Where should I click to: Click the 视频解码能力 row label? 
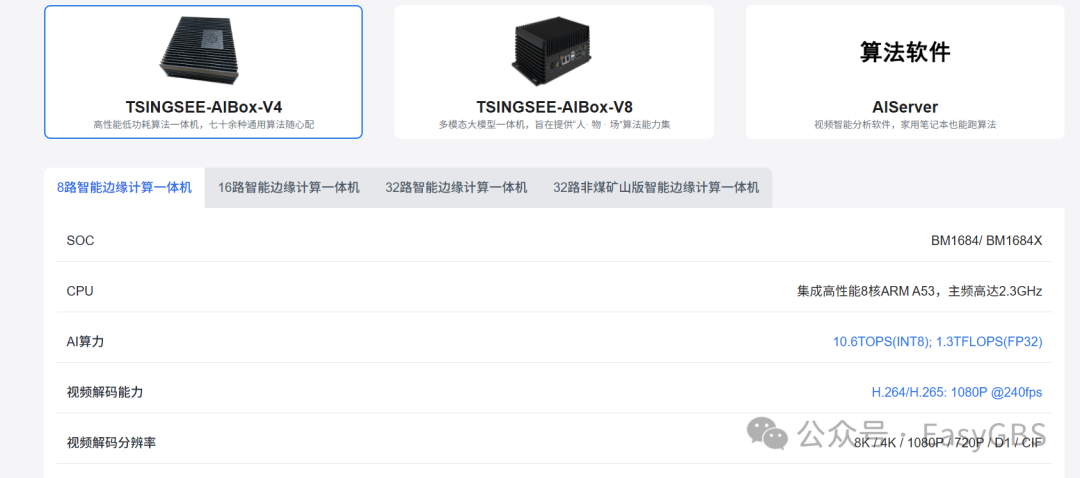tap(105, 393)
